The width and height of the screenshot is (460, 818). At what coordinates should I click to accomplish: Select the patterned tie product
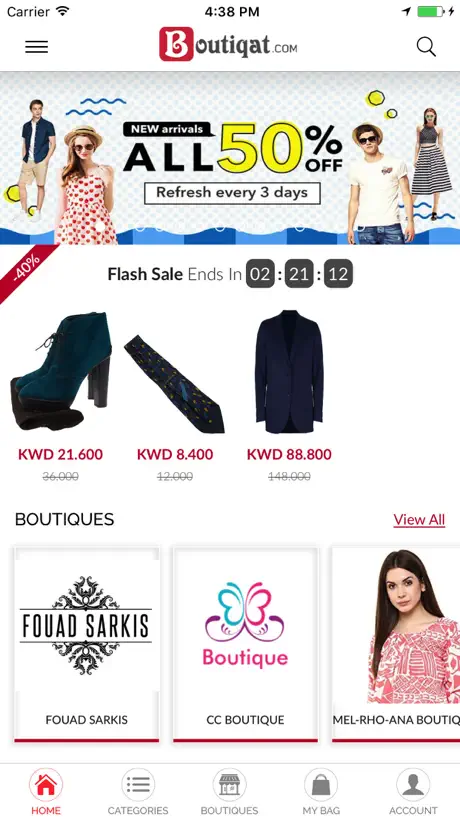point(174,384)
